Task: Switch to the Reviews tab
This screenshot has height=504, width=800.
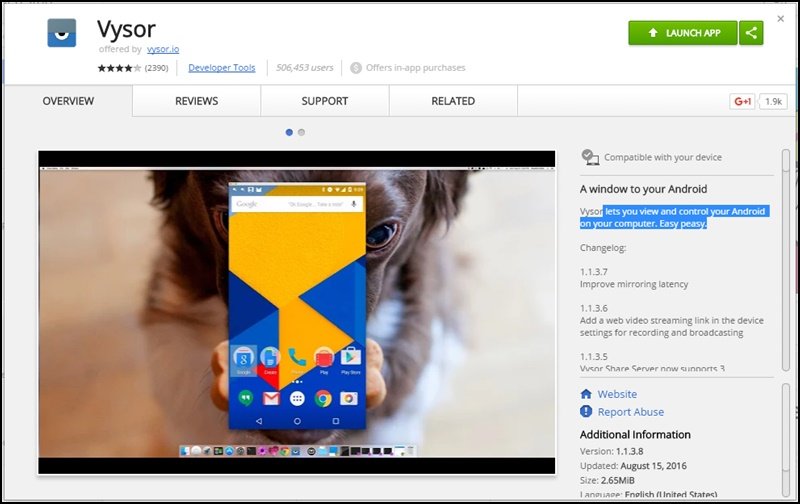Action: click(x=196, y=101)
